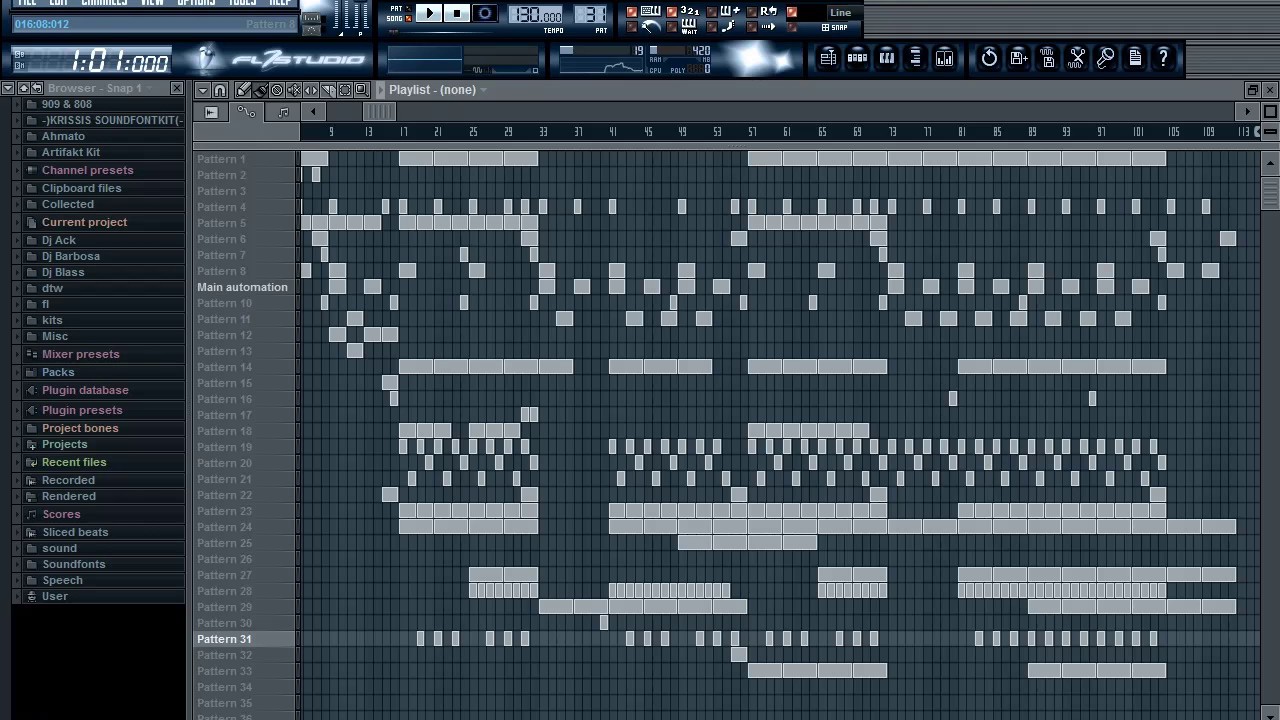Open the Browser view button
1280x720 pixels.
(915, 58)
